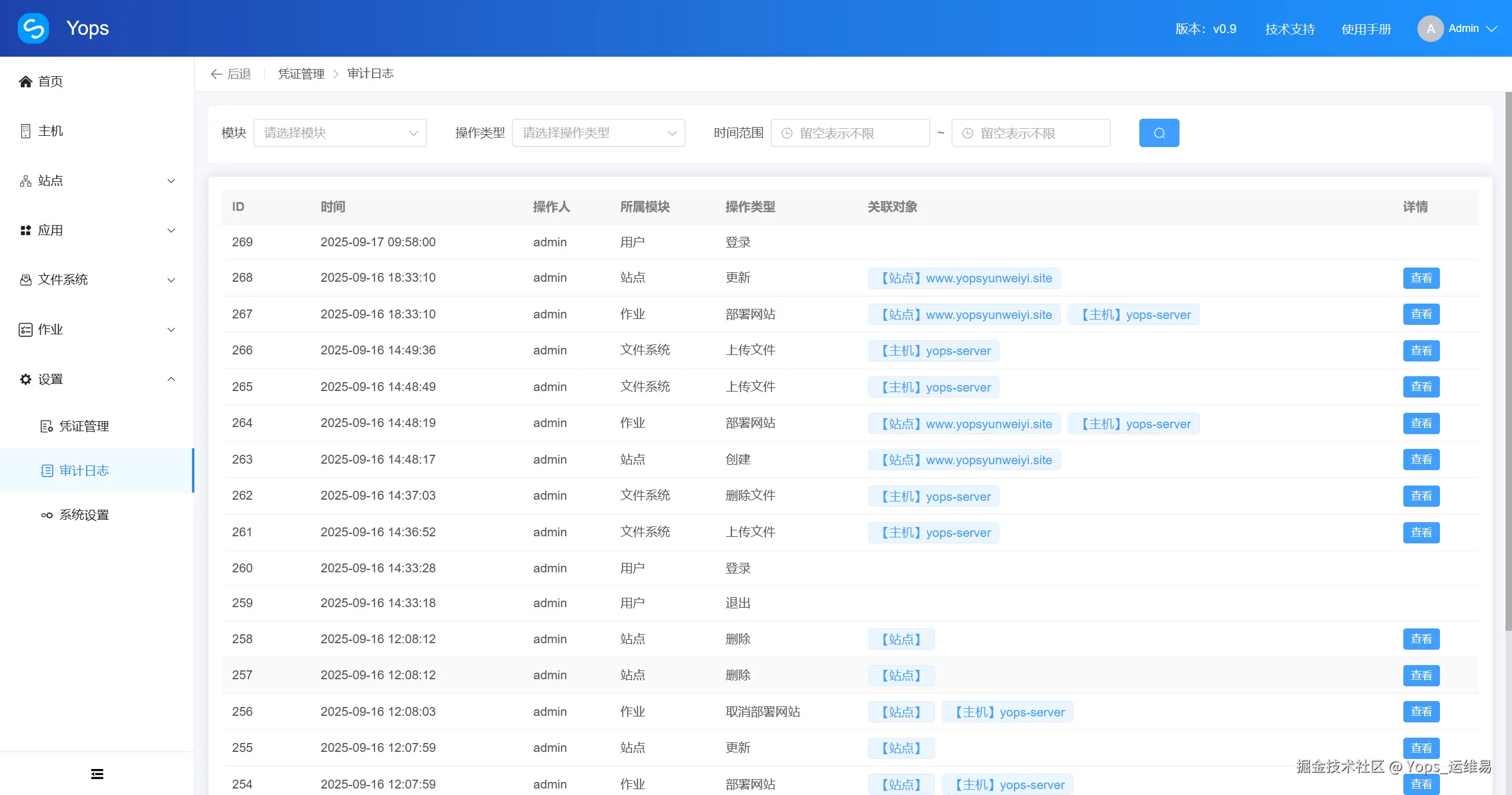The height and width of the screenshot is (795, 1512).
Task: Open the 首页 home icon in sidebar
Action: pyautogui.click(x=25, y=82)
